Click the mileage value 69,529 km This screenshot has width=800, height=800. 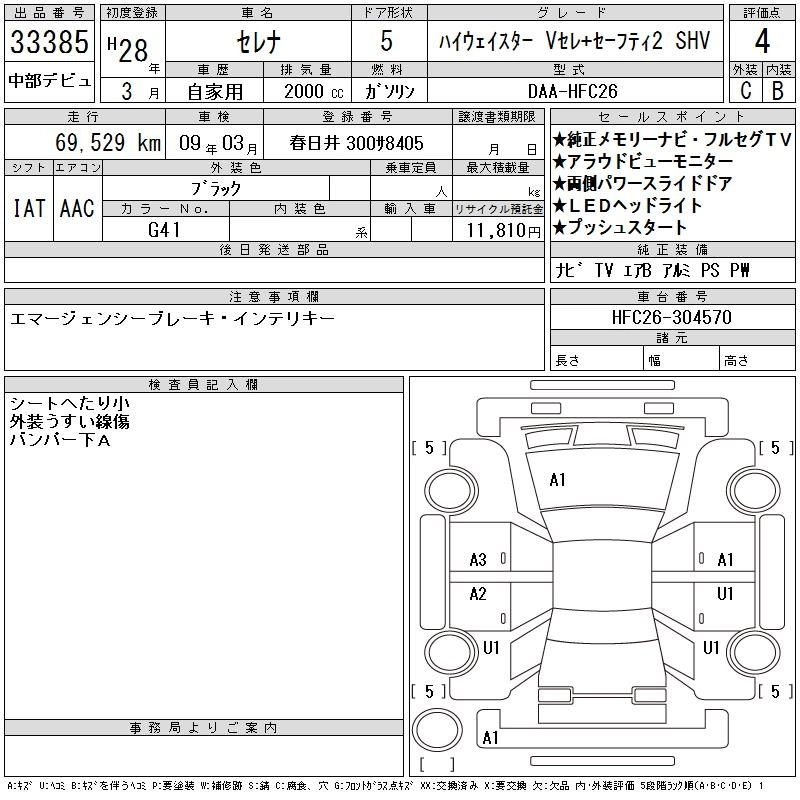[108, 142]
